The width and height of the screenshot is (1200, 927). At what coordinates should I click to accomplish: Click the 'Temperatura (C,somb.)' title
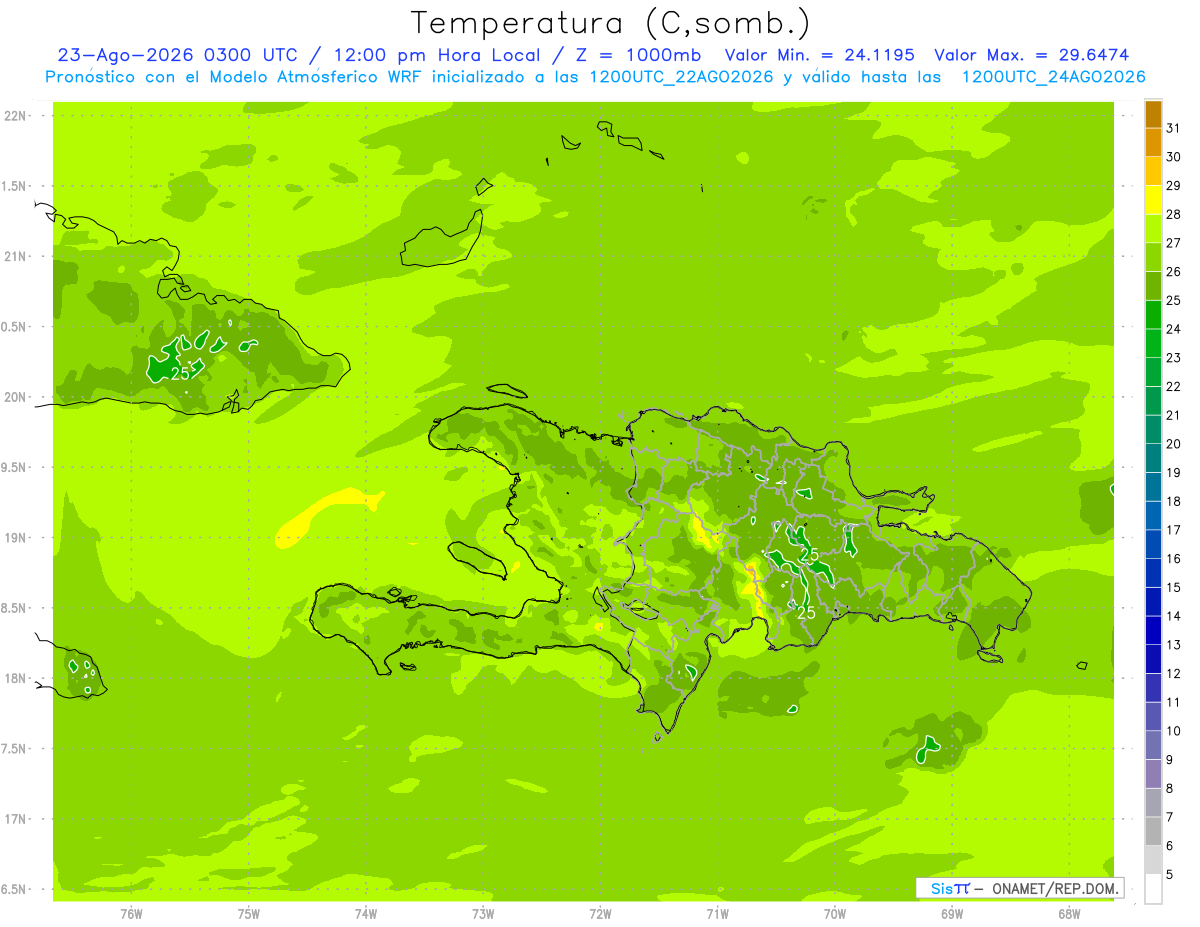click(611, 23)
